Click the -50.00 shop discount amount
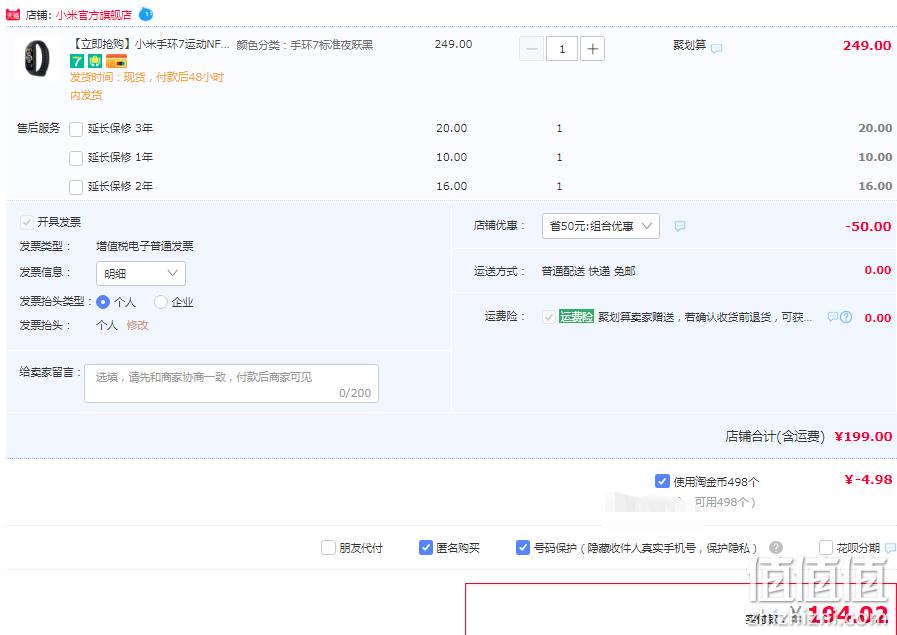 868,227
